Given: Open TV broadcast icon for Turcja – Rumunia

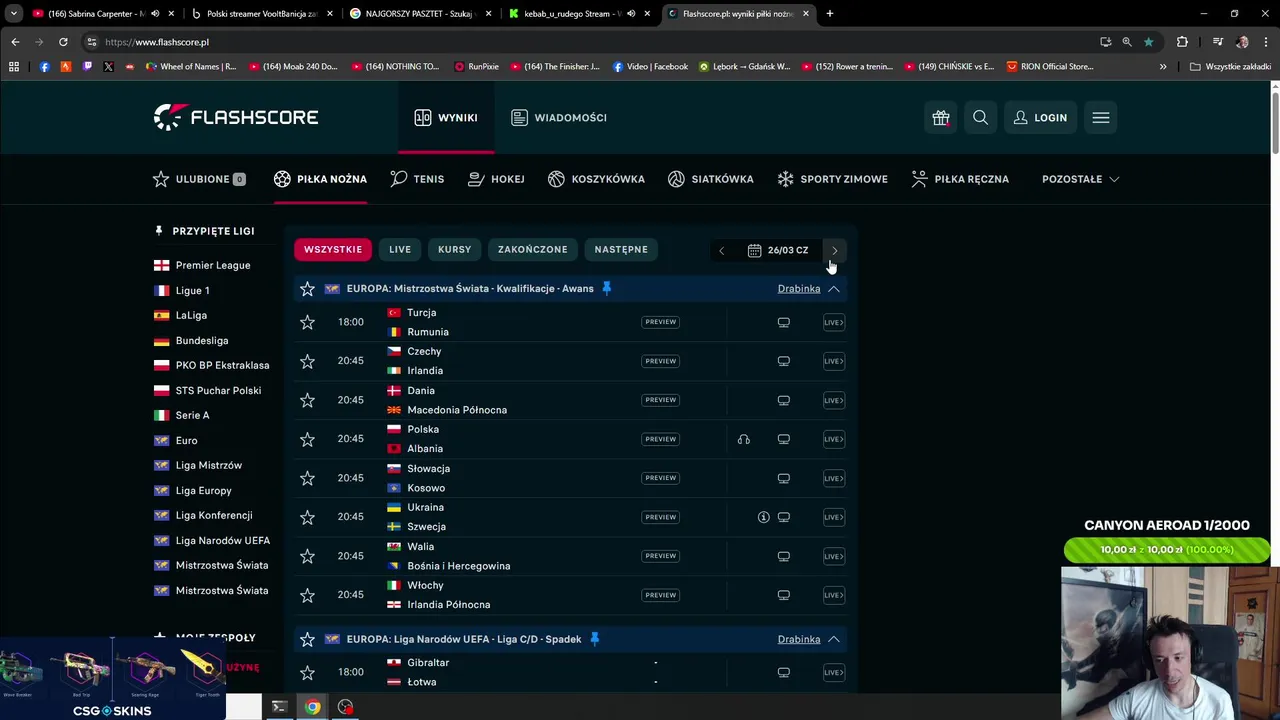Looking at the screenshot, I should pyautogui.click(x=784, y=322).
